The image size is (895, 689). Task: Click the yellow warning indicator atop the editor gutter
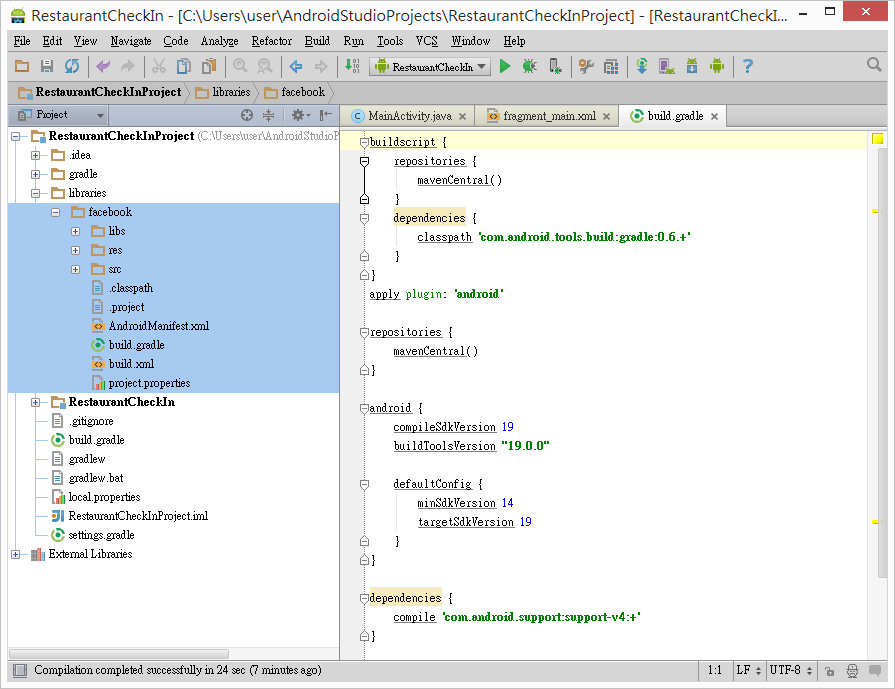tap(877, 139)
